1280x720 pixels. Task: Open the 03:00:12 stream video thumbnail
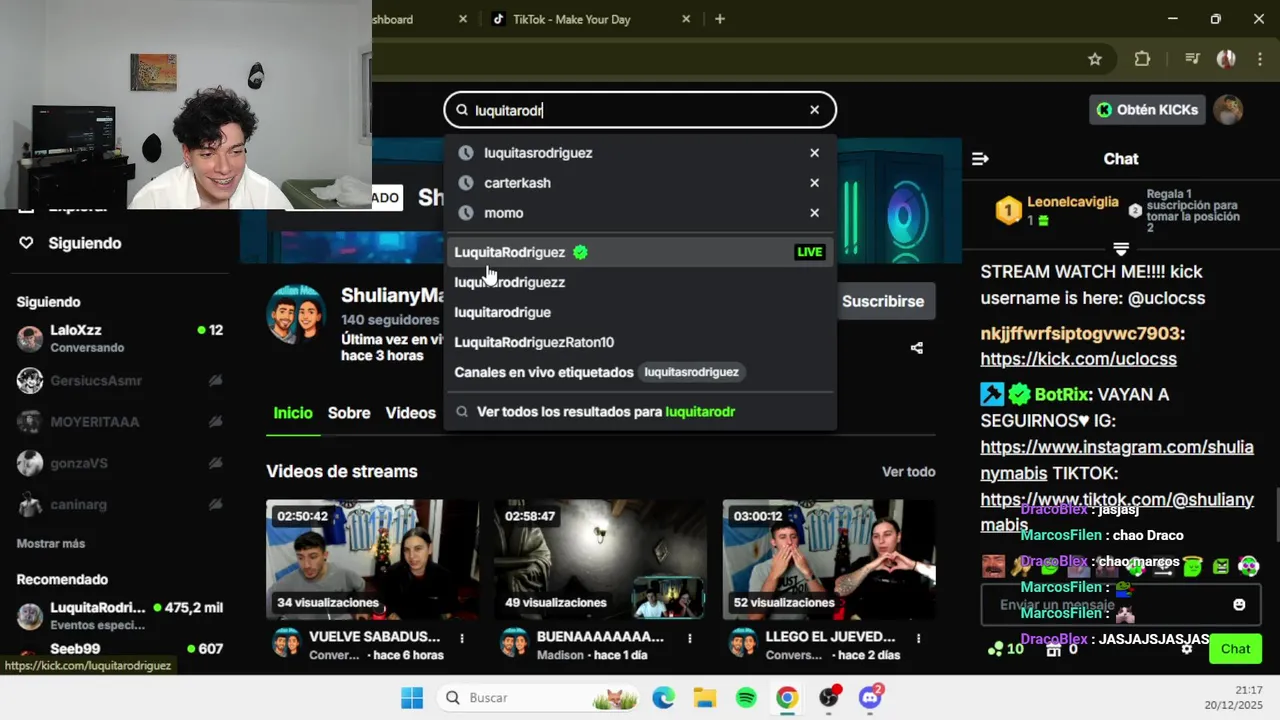829,560
